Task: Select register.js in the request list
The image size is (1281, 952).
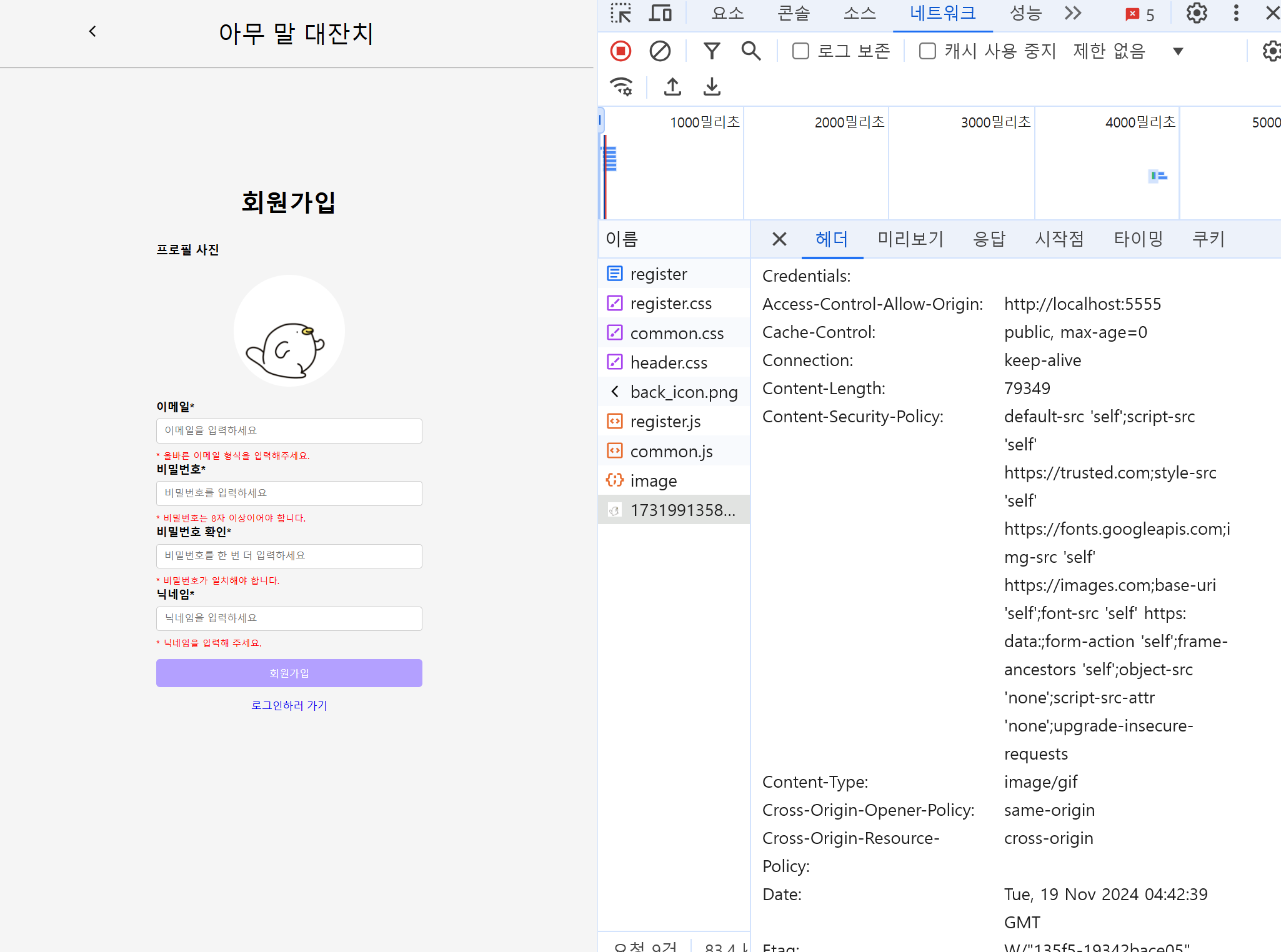Action: point(665,422)
